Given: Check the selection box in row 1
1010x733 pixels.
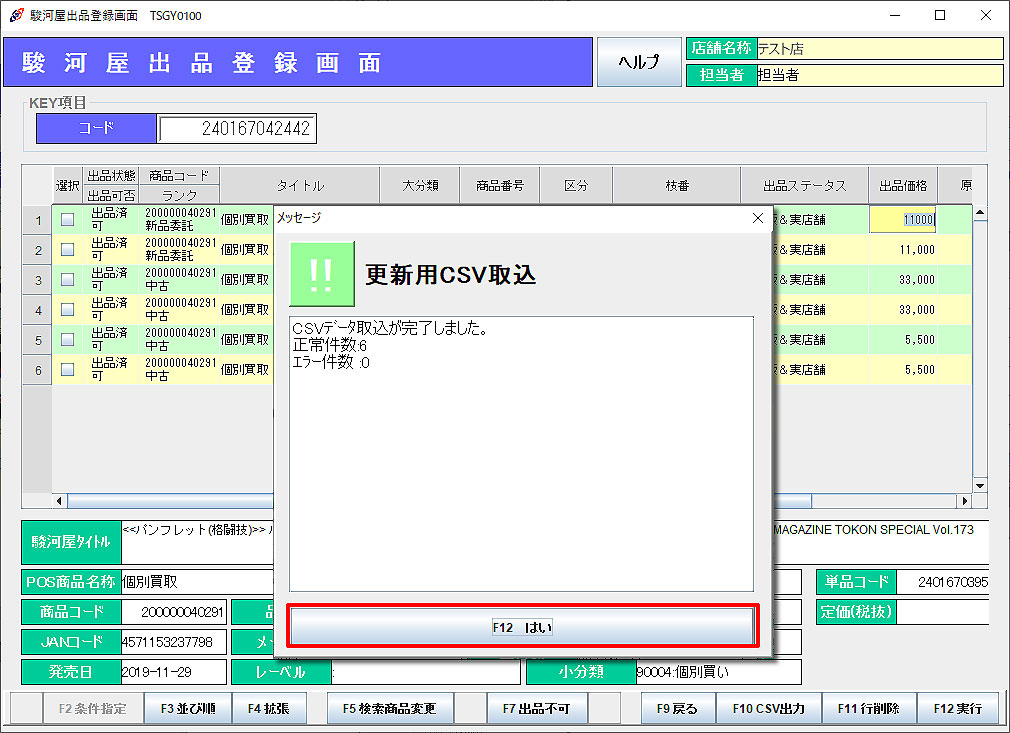Looking at the screenshot, I should [68, 220].
